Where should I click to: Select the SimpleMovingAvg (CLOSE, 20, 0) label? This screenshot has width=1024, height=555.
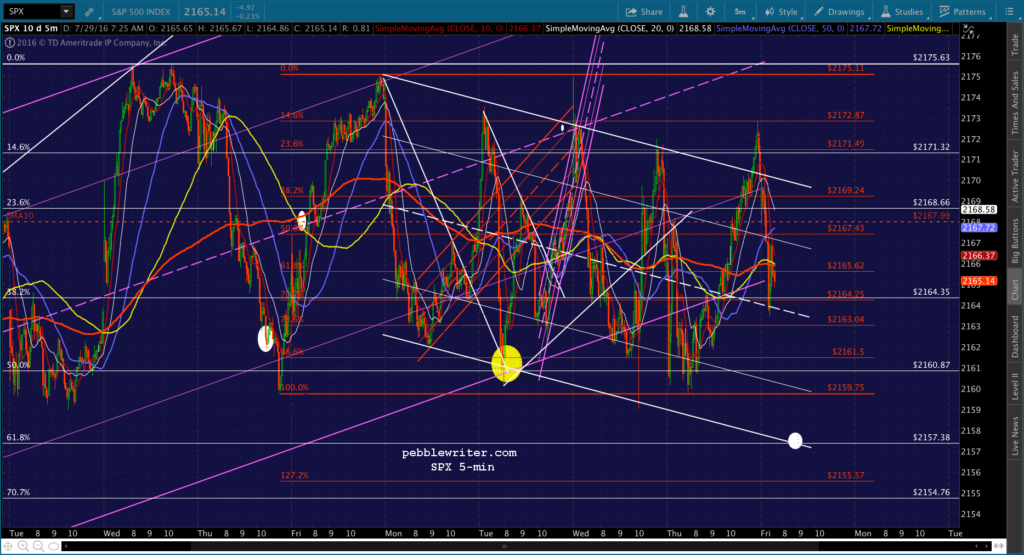(x=609, y=29)
